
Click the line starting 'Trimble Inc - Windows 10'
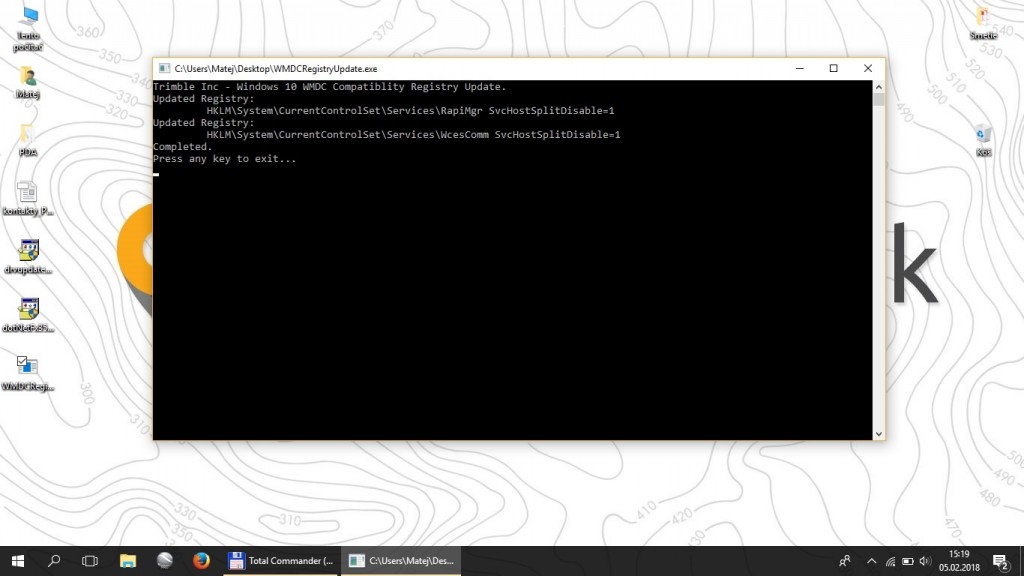[x=330, y=87]
